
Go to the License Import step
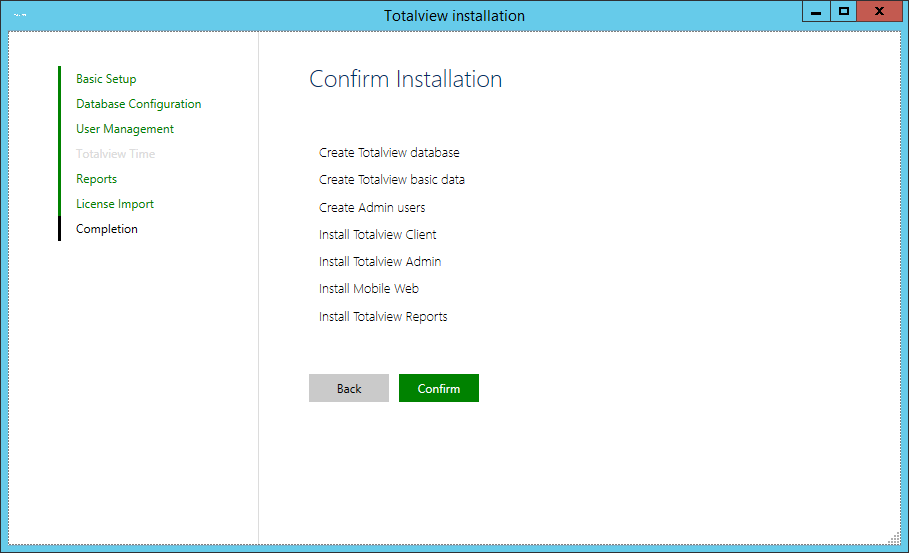click(x=115, y=203)
